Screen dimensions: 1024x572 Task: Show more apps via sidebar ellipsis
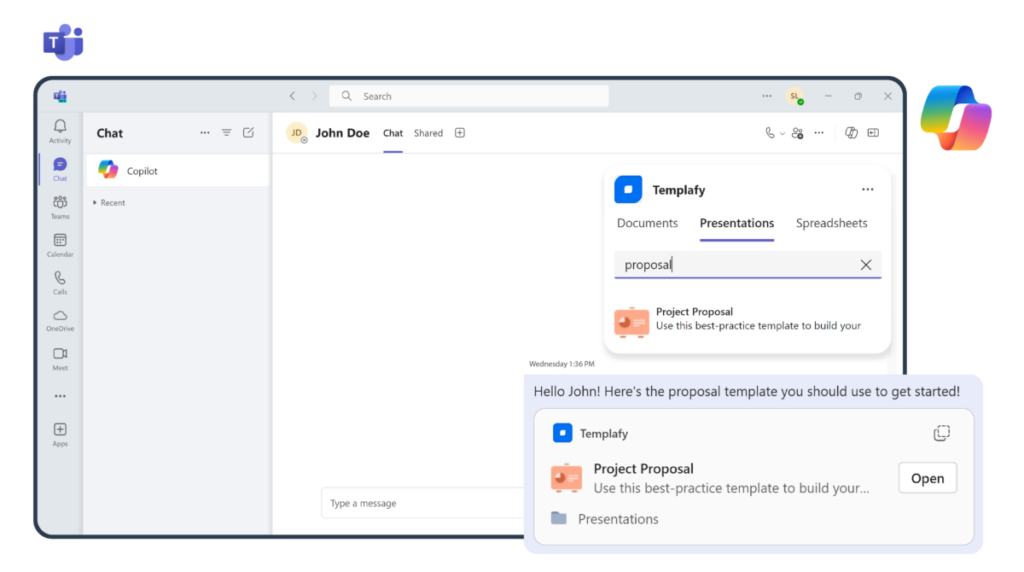click(60, 396)
